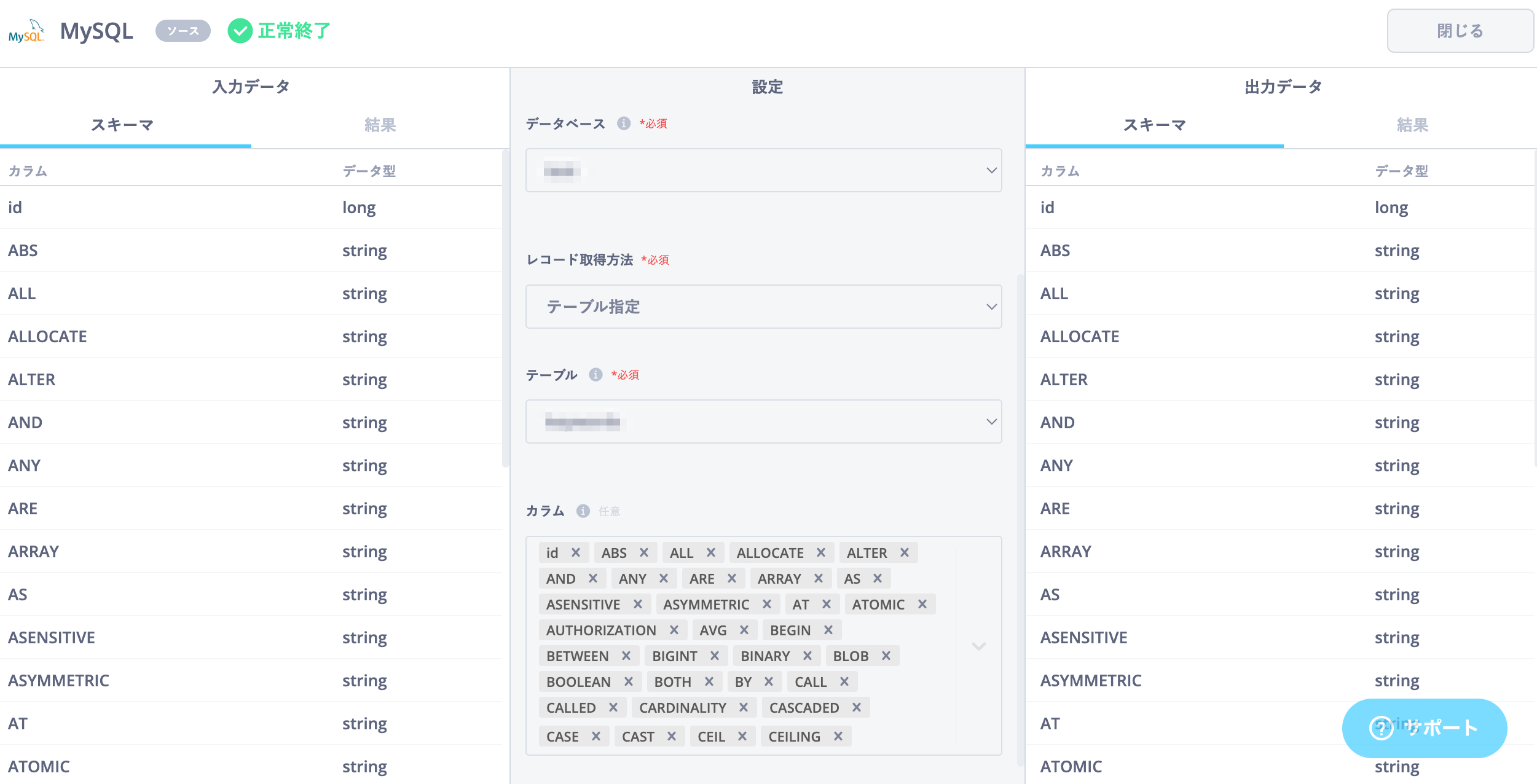1537x784 pixels.
Task: Click the ソース badge
Action: (183, 31)
